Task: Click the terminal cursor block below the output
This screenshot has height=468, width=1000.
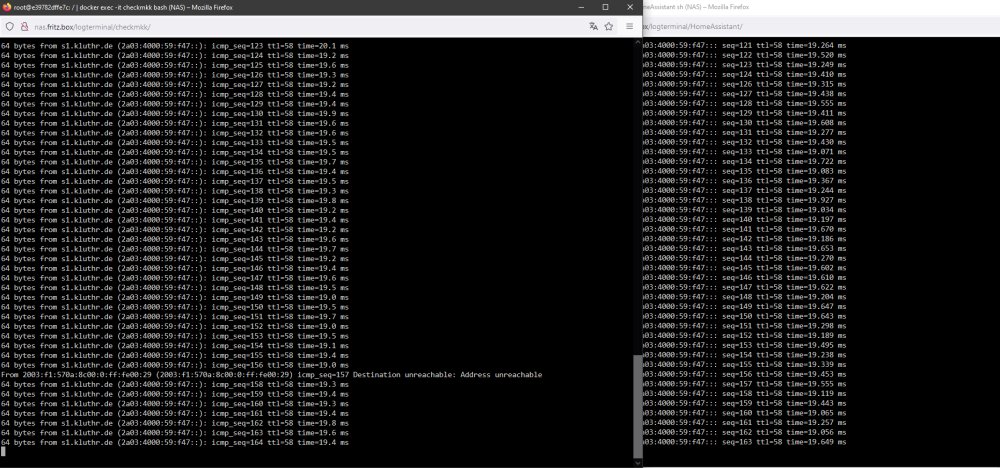Action: (3, 451)
